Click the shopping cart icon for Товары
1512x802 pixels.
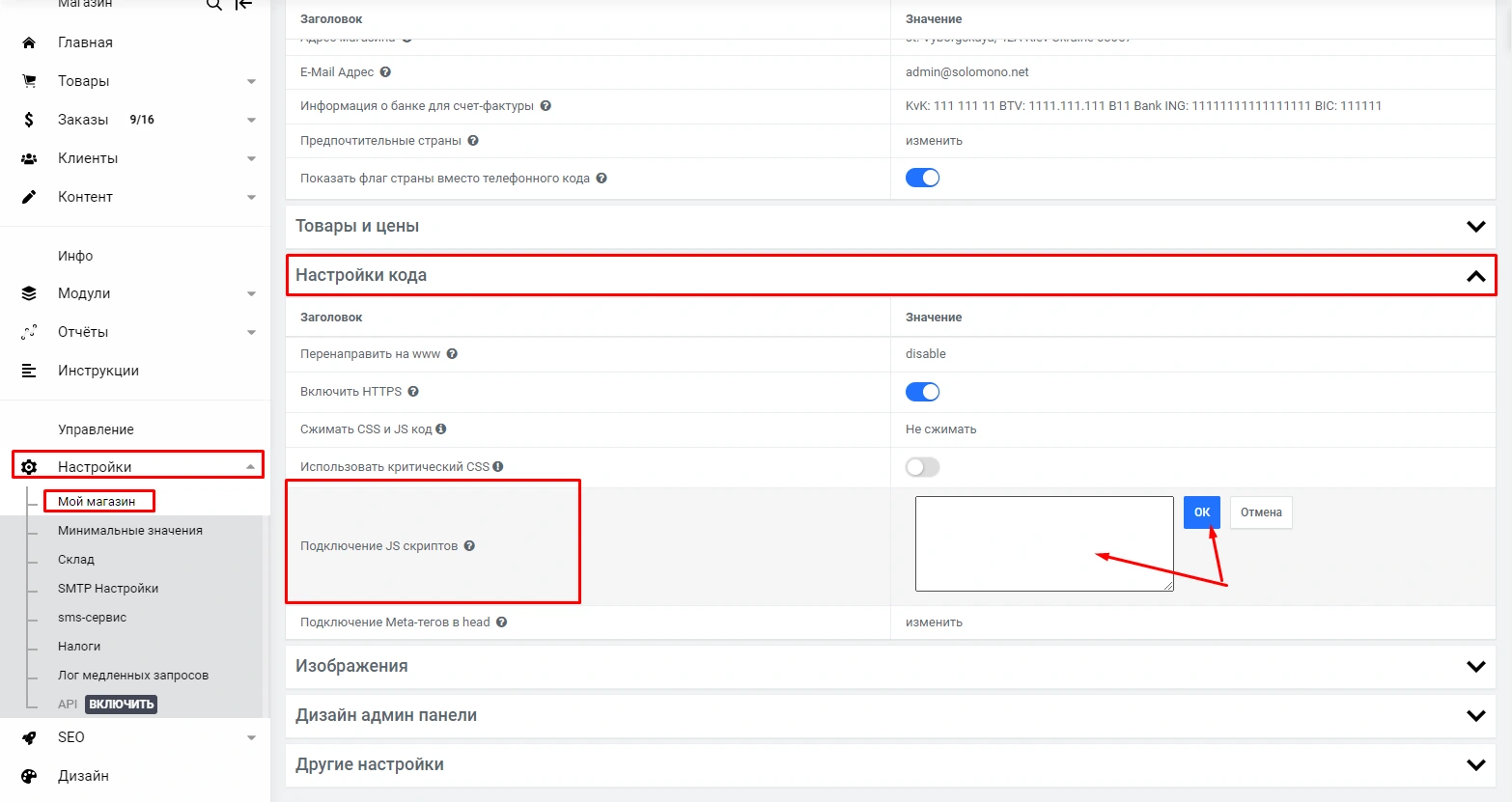[x=29, y=81]
